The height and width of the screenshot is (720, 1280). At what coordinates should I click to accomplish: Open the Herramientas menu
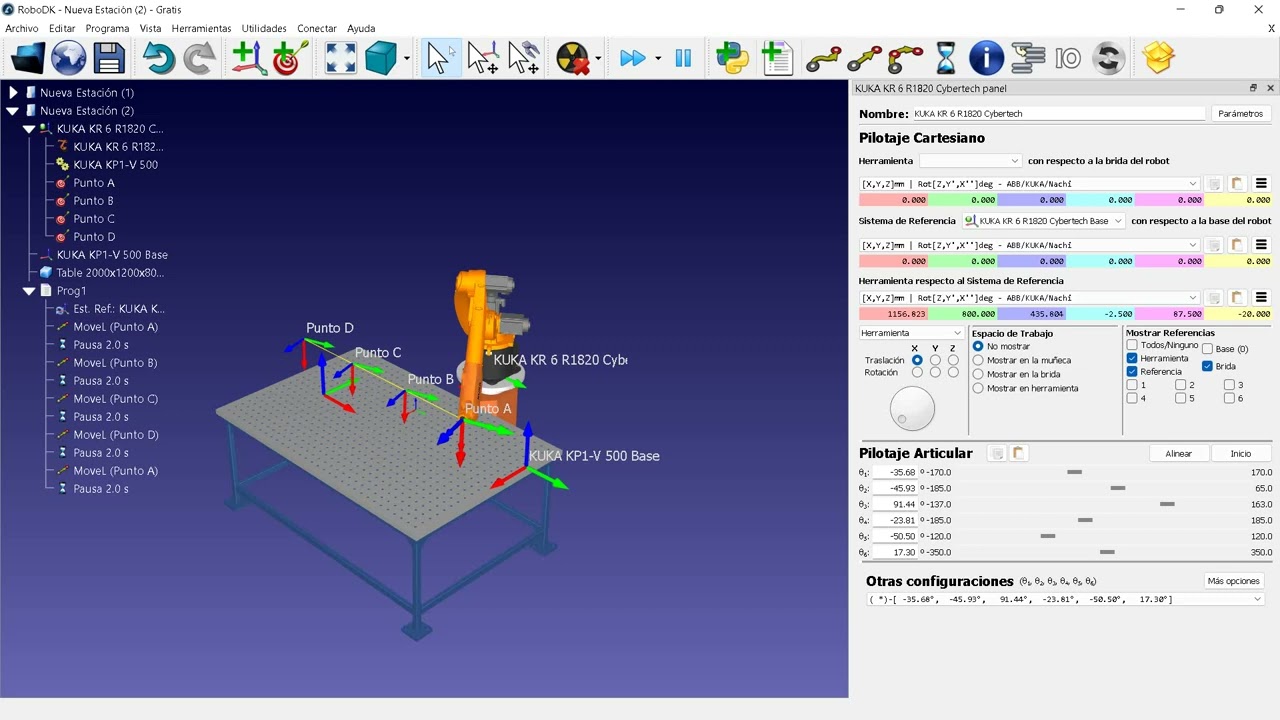[x=201, y=28]
